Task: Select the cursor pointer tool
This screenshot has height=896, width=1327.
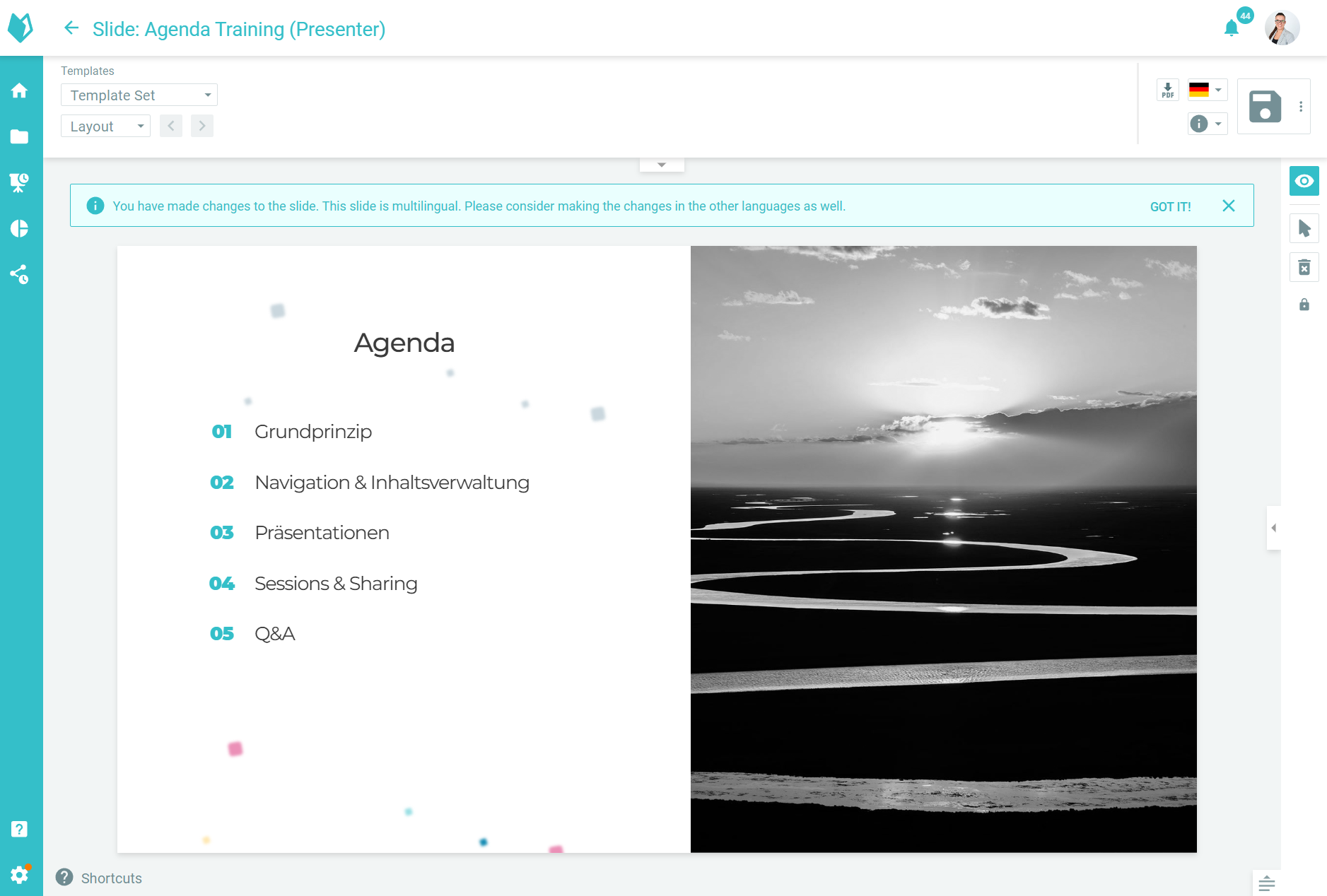Action: click(1304, 228)
